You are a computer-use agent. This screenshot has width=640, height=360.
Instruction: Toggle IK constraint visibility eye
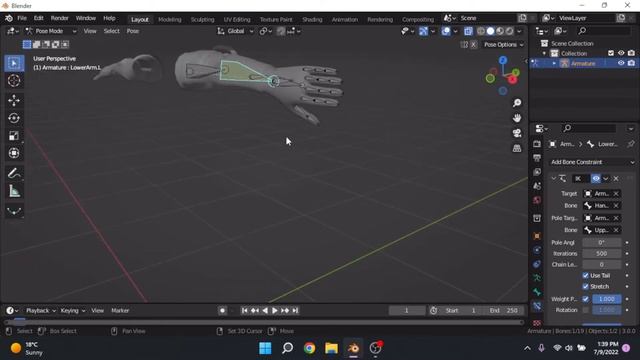[596, 179]
